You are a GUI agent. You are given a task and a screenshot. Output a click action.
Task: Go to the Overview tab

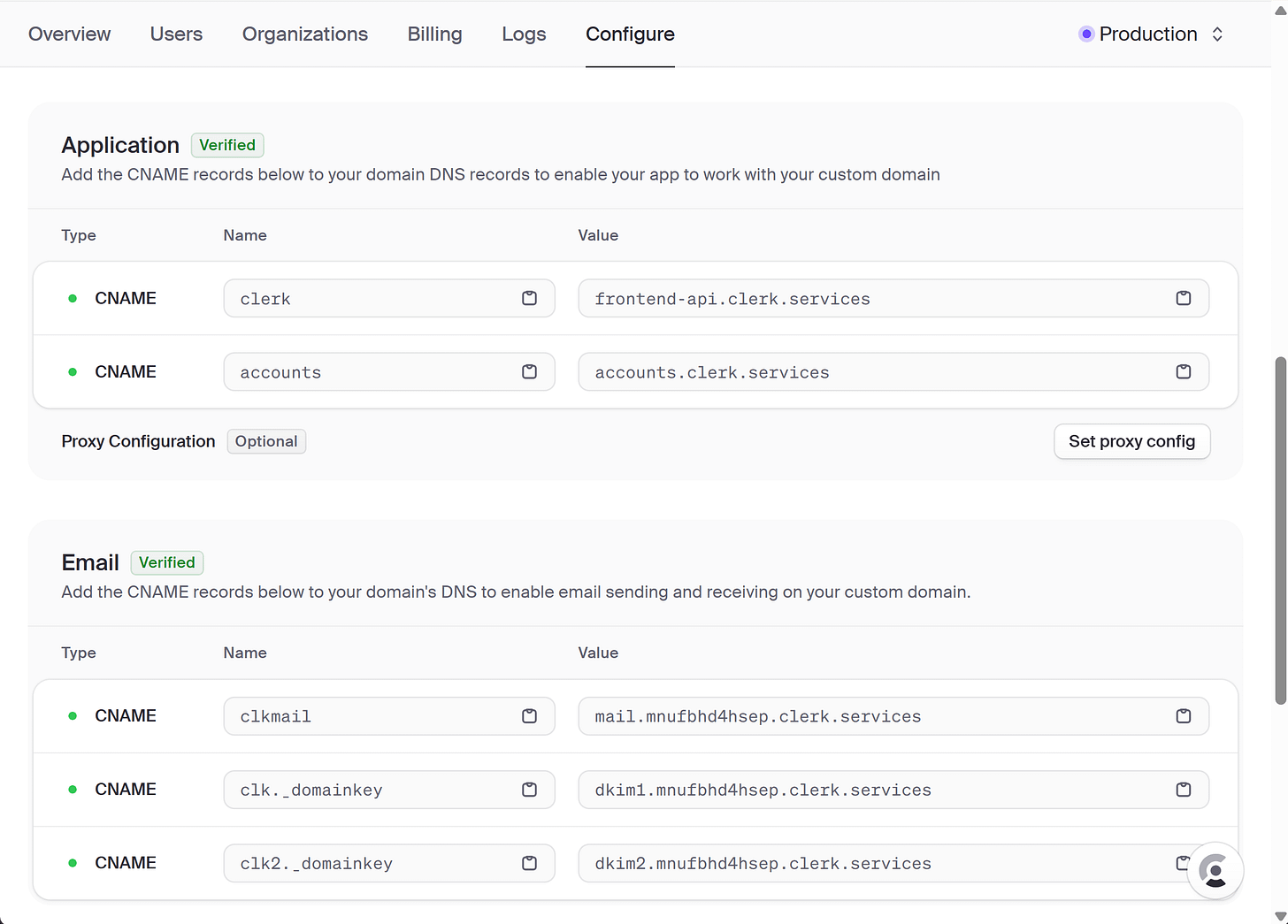click(x=69, y=34)
